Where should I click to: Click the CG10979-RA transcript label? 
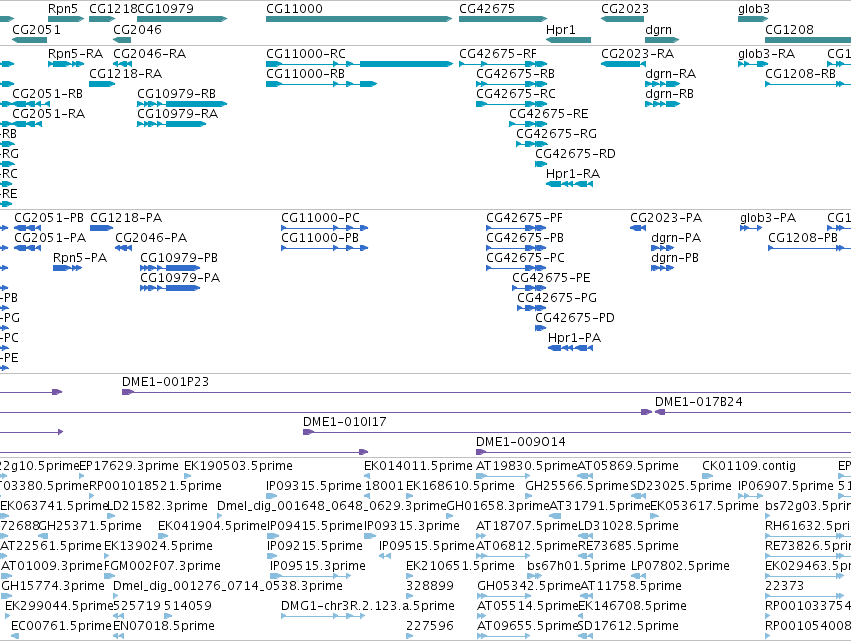coord(177,113)
